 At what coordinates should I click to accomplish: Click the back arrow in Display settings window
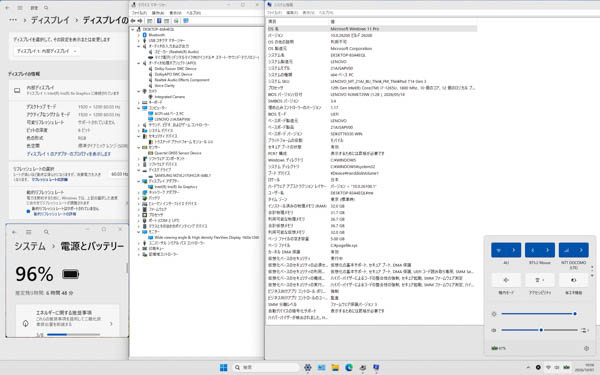pyautogui.click(x=8, y=8)
